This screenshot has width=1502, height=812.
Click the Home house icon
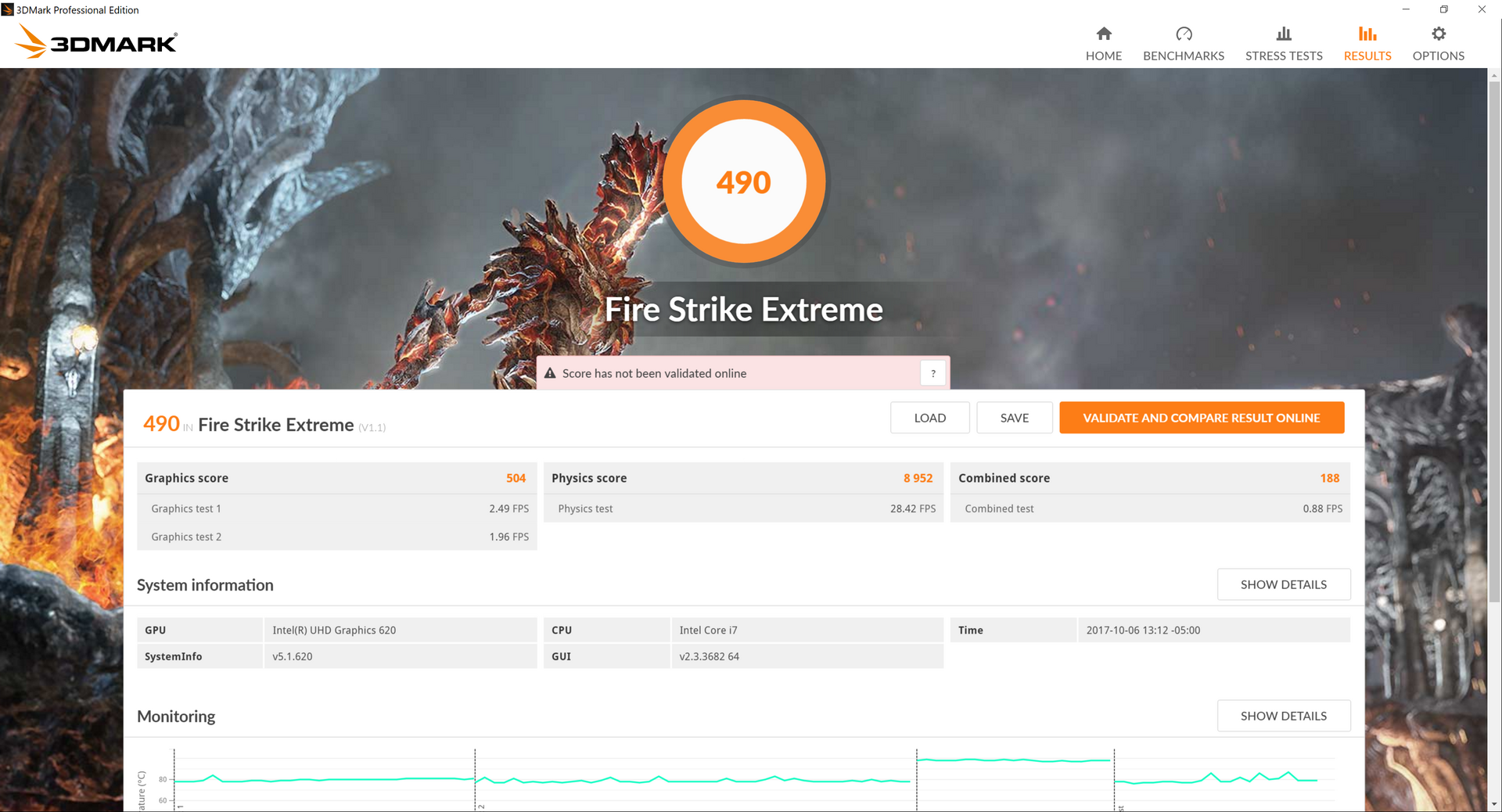[x=1103, y=34]
